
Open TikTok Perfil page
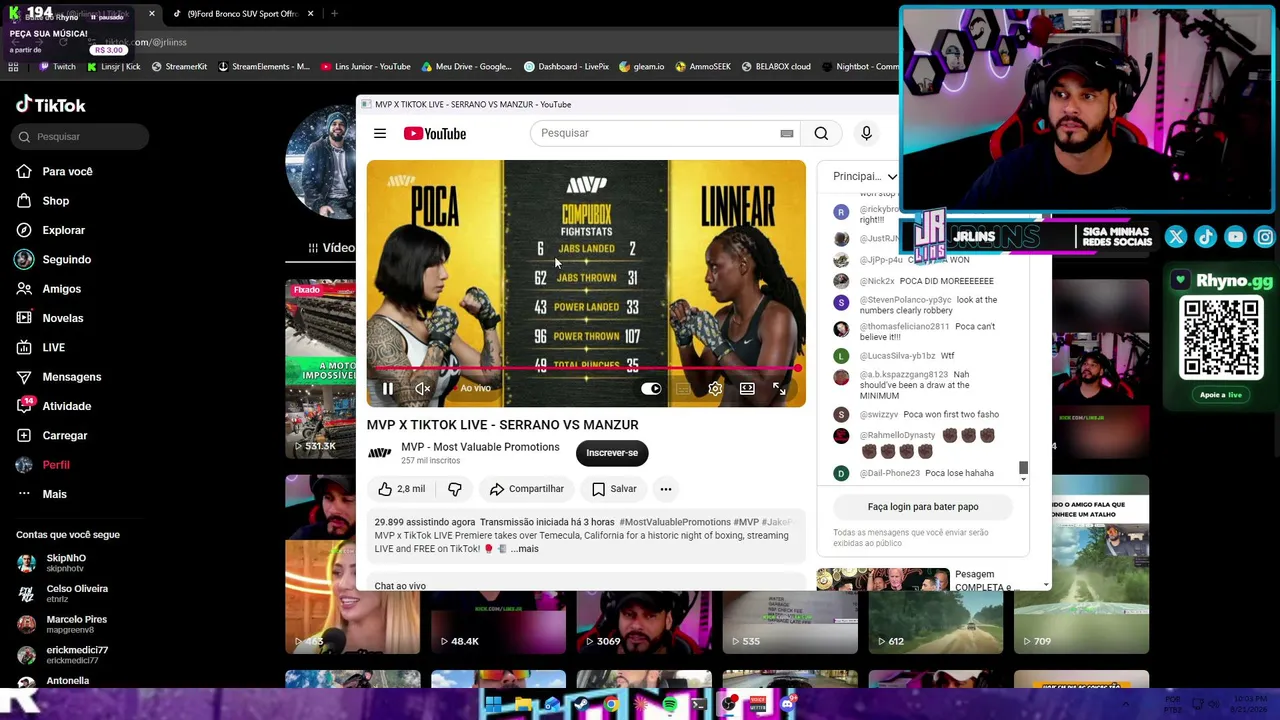[x=56, y=465]
